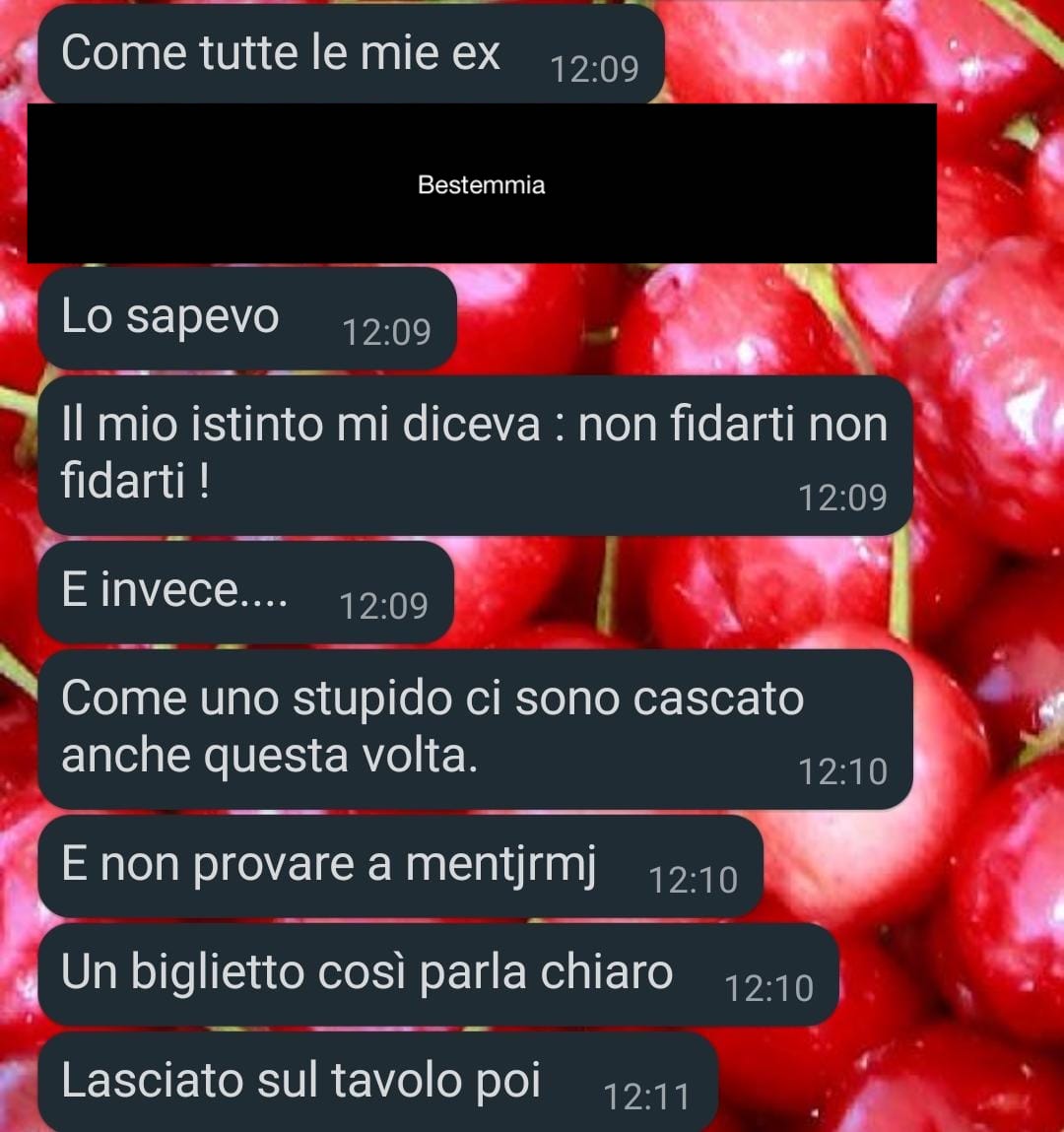1064x1132 pixels.
Task: Select the black censored Bestemmia box
Action: coord(482,183)
